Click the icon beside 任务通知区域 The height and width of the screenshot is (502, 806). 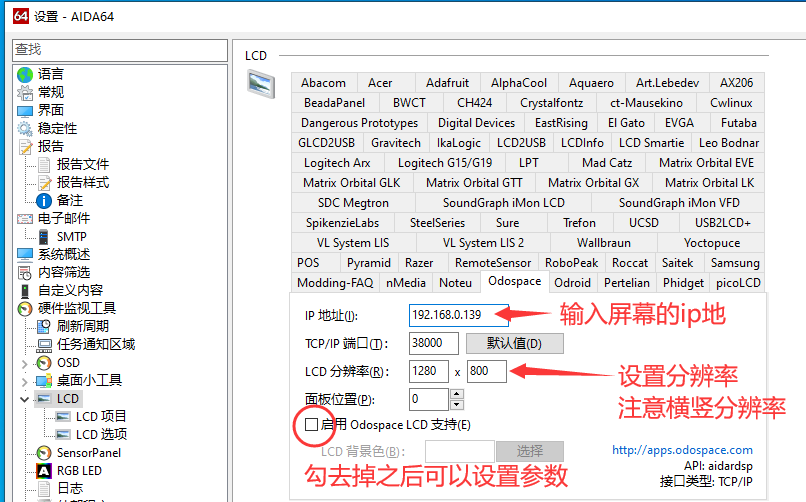(x=44, y=345)
